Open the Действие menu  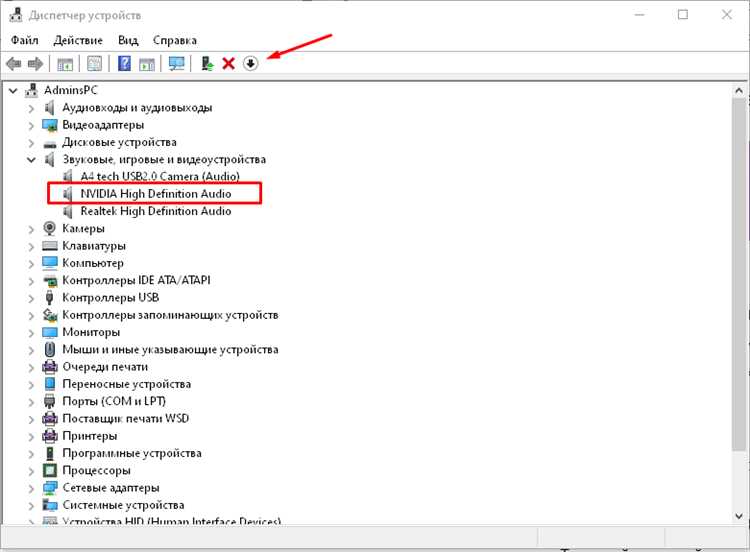point(78,40)
